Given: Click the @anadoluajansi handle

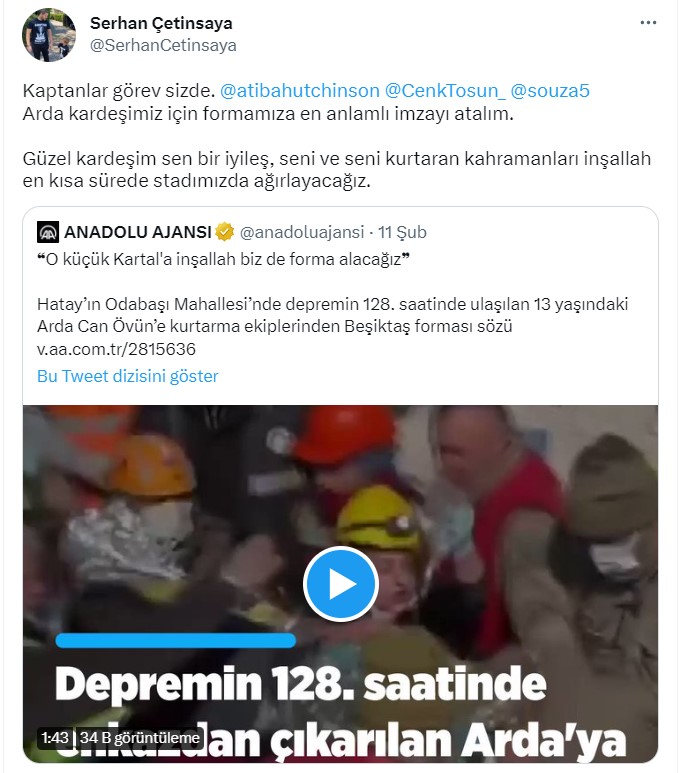Looking at the screenshot, I should pos(302,232).
